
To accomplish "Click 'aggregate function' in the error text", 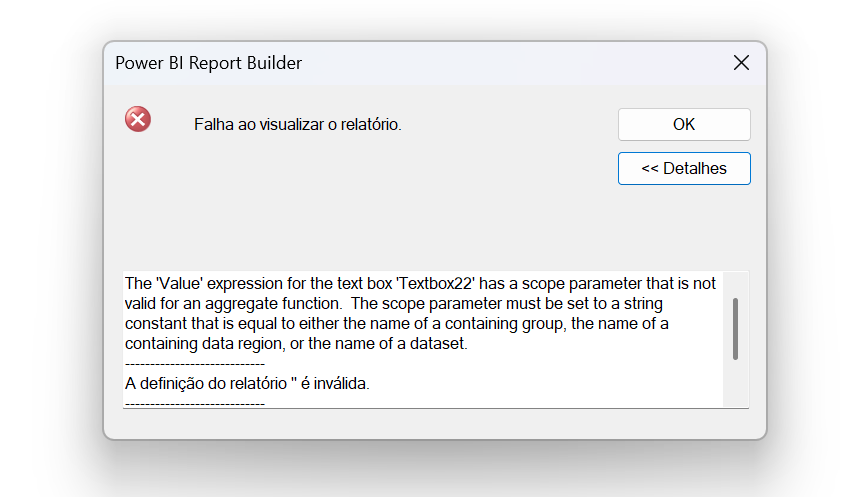I will tap(272, 304).
